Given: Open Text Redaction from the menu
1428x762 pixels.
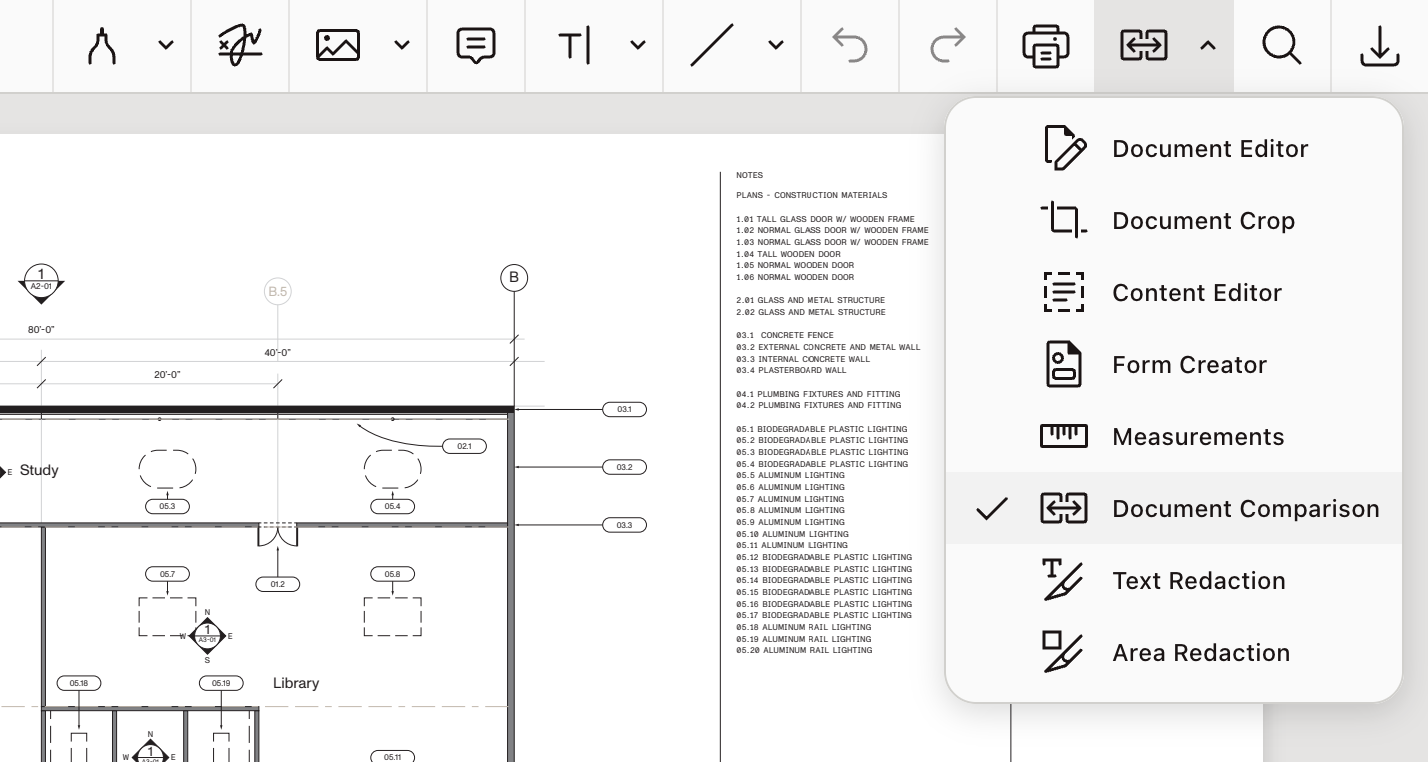Looking at the screenshot, I should (x=1199, y=580).
